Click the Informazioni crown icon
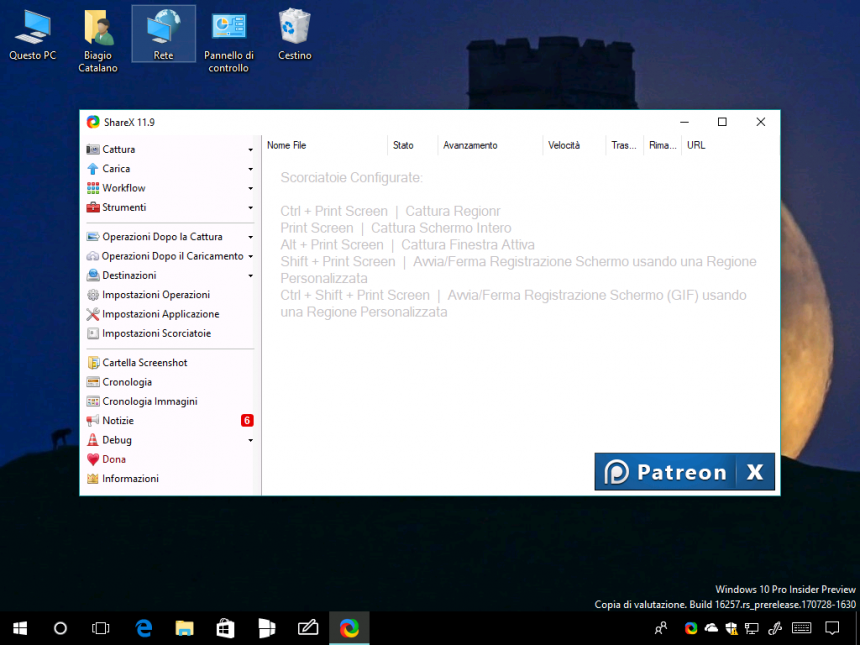 pyautogui.click(x=93, y=478)
